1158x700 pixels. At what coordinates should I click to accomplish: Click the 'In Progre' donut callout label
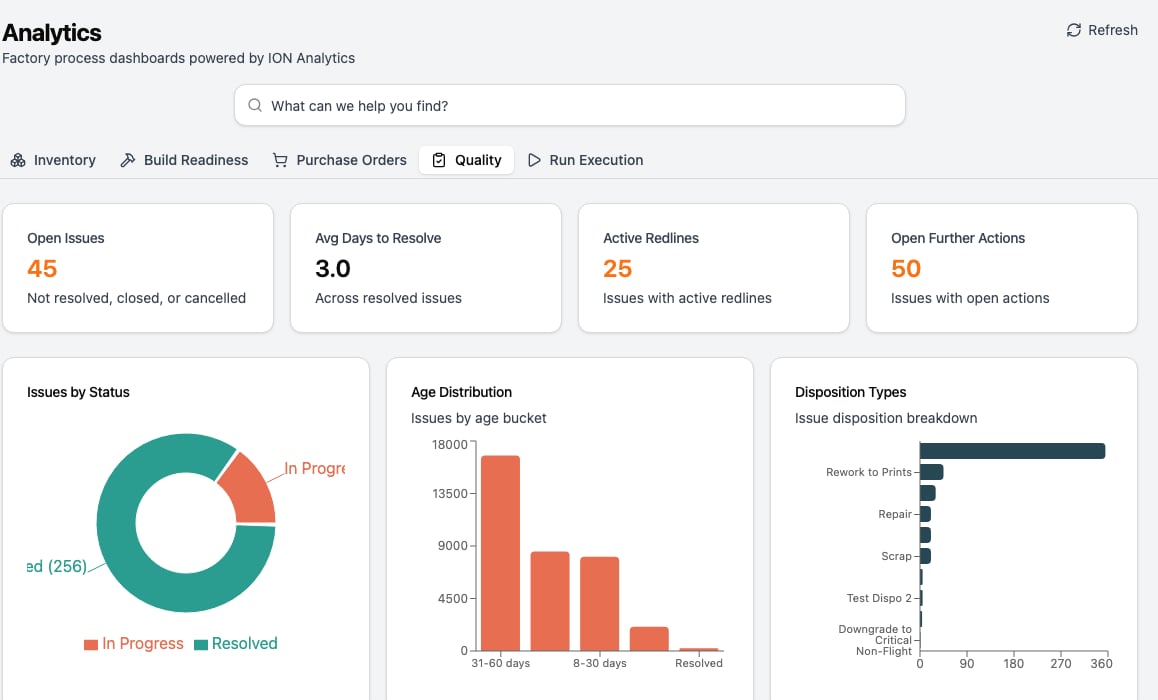click(x=315, y=468)
